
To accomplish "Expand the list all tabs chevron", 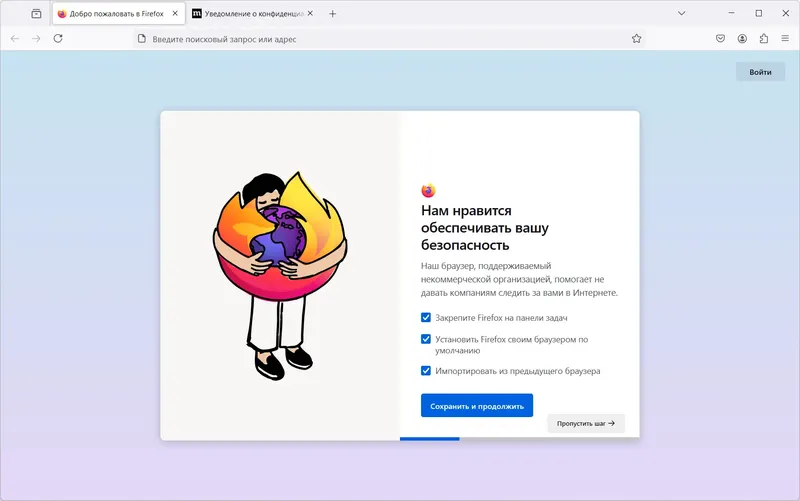I will pyautogui.click(x=682, y=14).
